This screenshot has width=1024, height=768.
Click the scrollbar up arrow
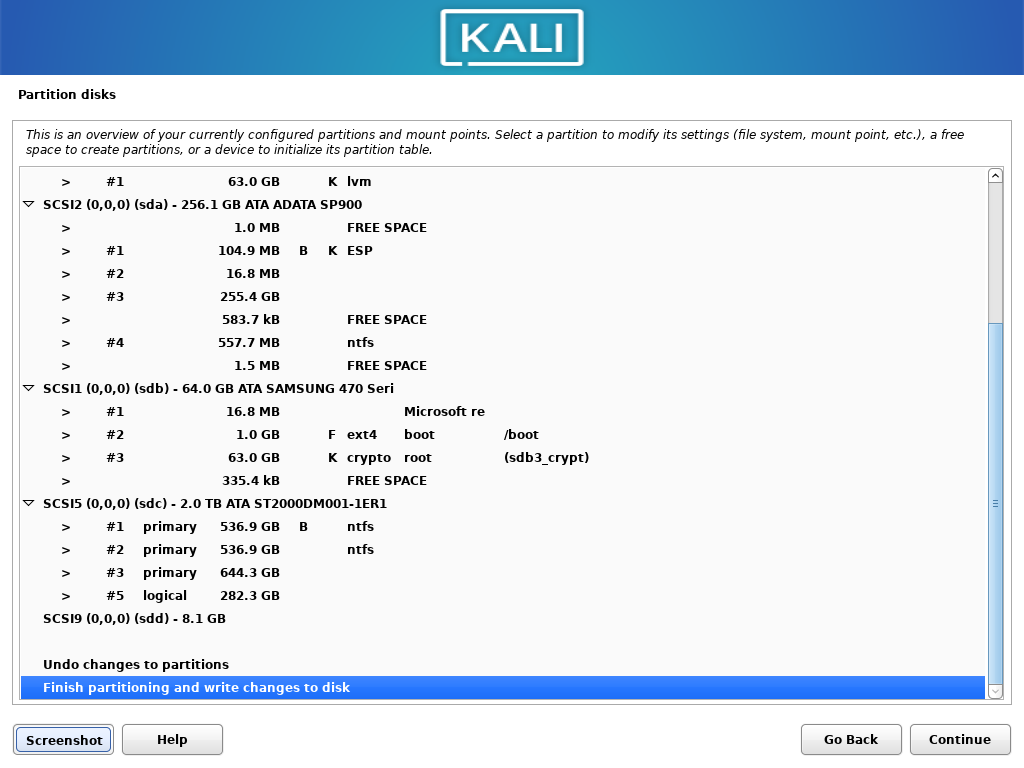click(995, 175)
